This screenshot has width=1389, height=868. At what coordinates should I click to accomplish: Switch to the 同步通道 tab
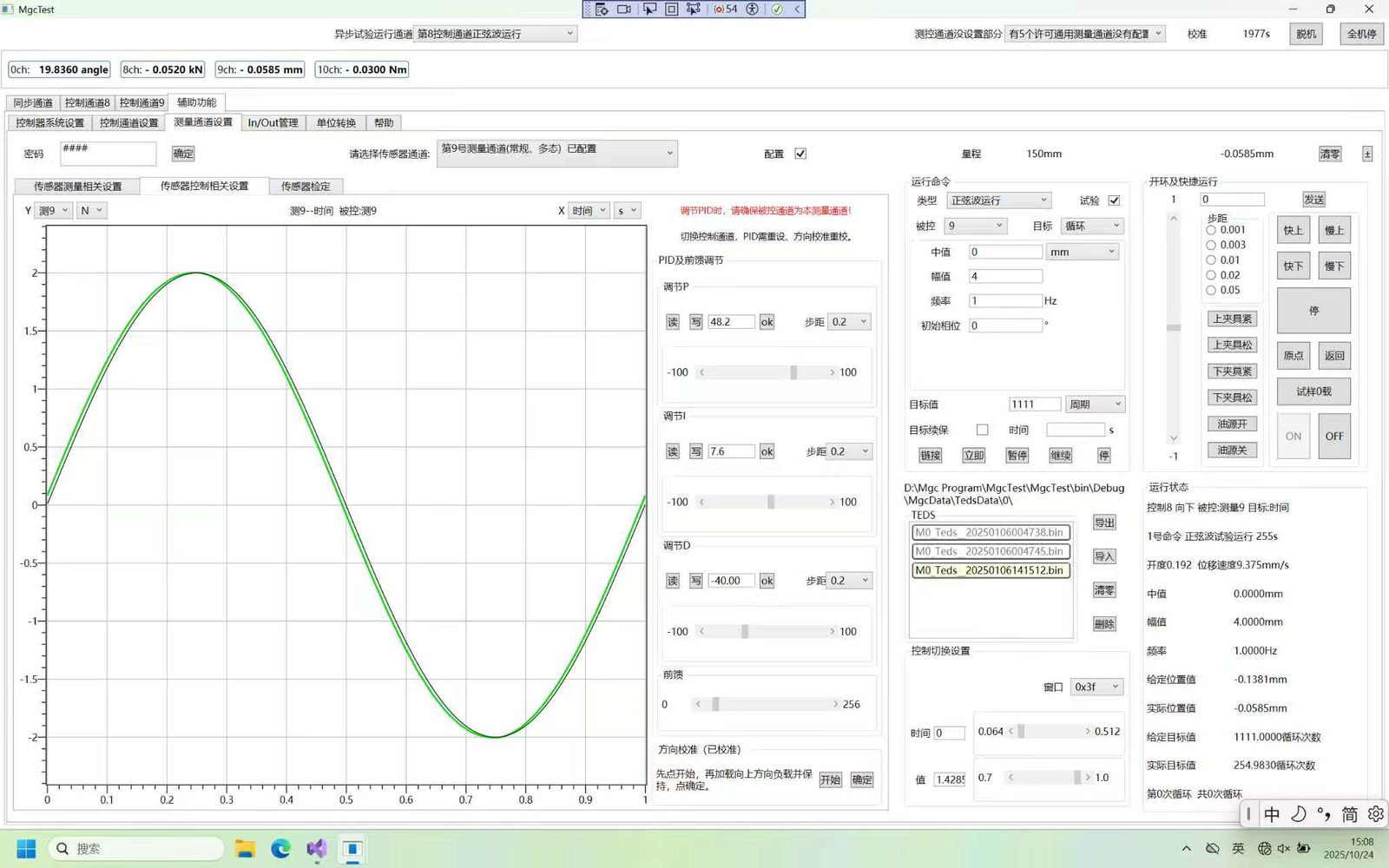point(33,102)
